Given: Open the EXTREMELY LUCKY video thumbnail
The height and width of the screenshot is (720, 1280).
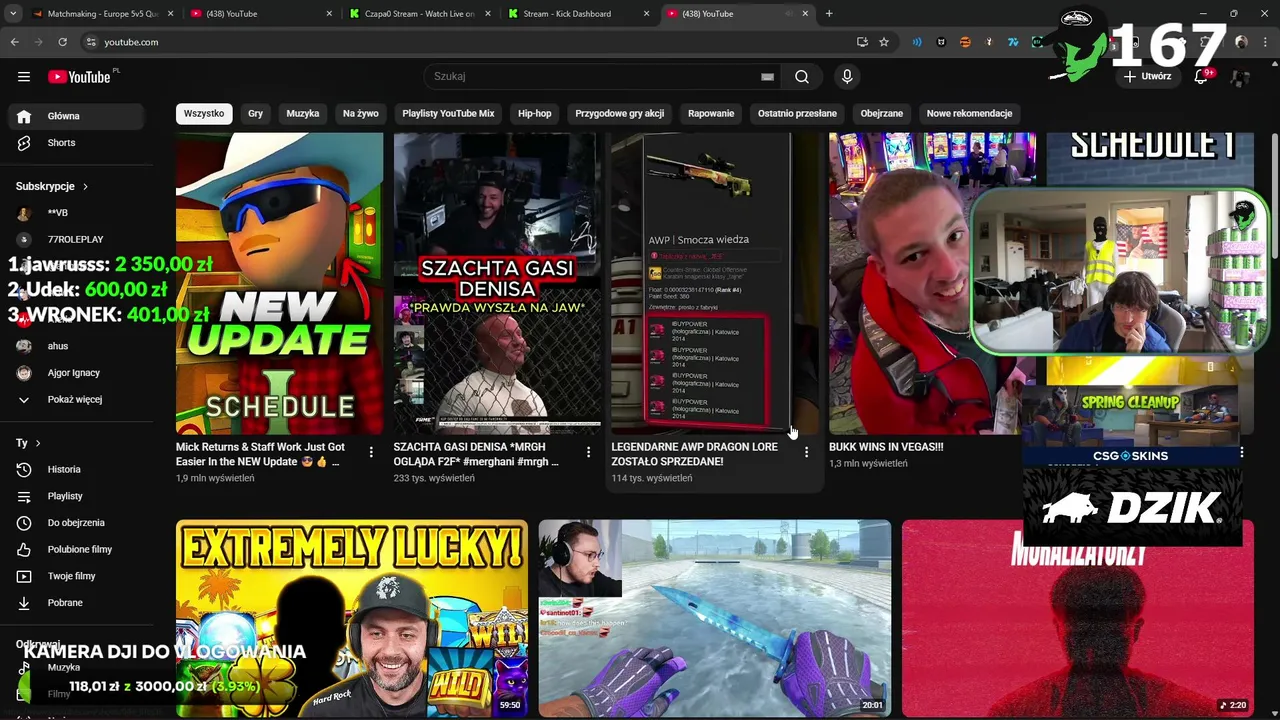Looking at the screenshot, I should click(x=352, y=618).
